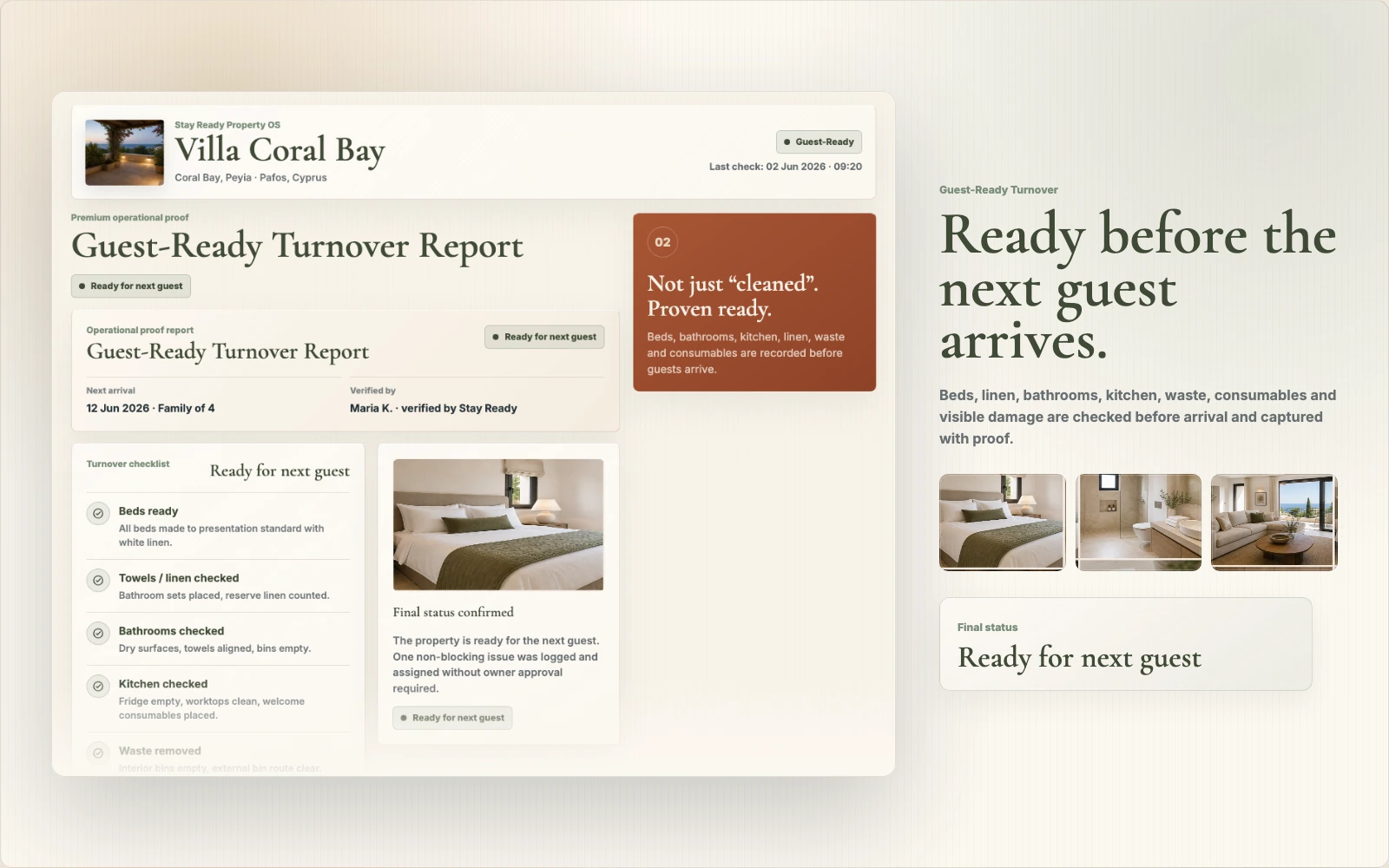The width and height of the screenshot is (1389, 868).
Task: Click the Premium operational proof label
Action: click(129, 218)
